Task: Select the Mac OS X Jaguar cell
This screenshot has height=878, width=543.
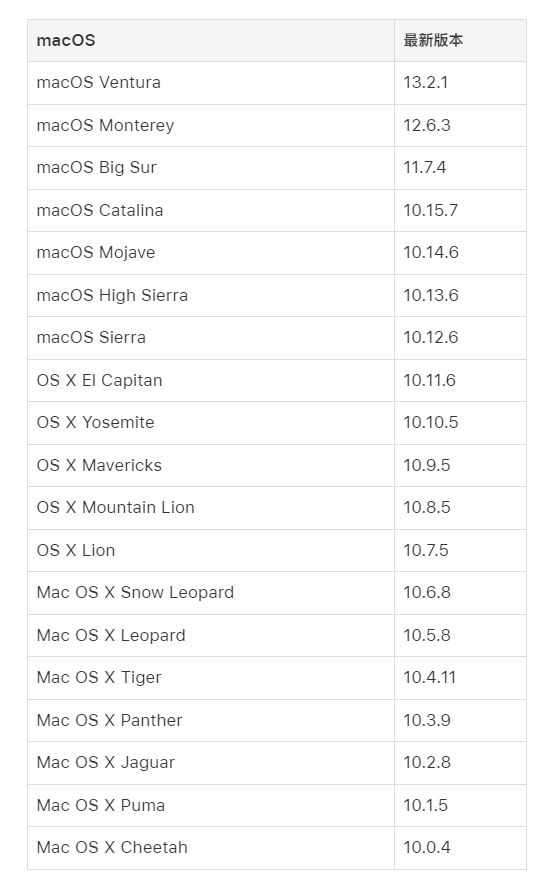Action: (210, 763)
